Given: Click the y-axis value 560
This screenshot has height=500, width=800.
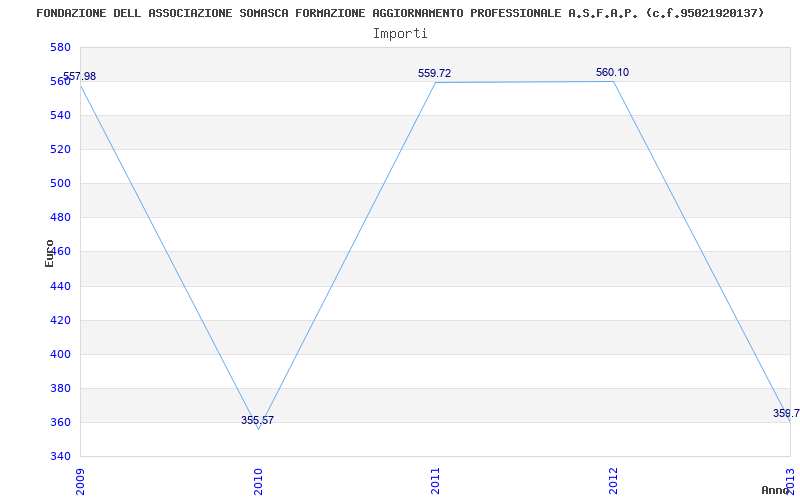Looking at the screenshot, I should click(60, 82).
